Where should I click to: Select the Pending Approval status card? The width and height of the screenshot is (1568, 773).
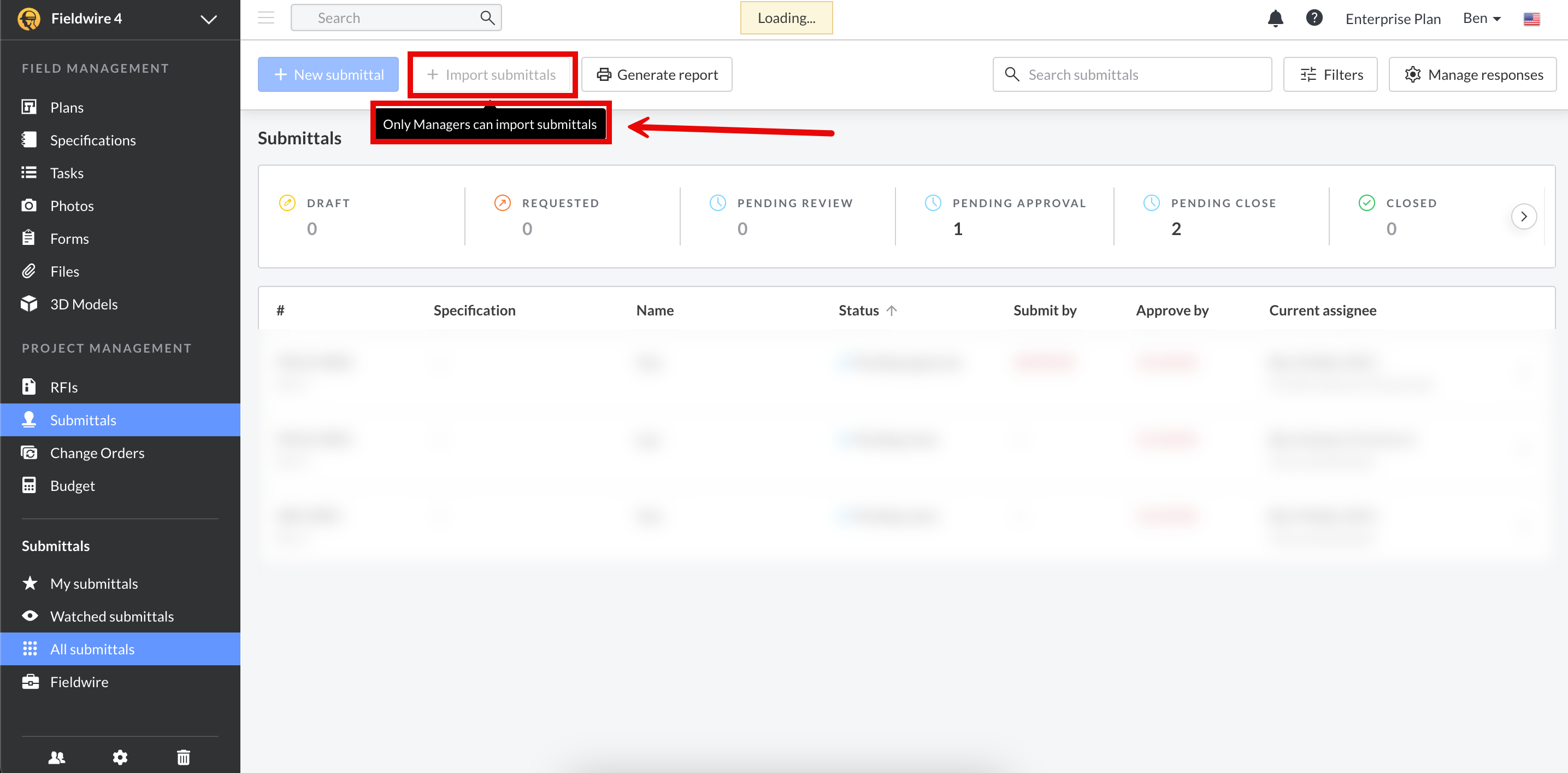pos(1004,216)
